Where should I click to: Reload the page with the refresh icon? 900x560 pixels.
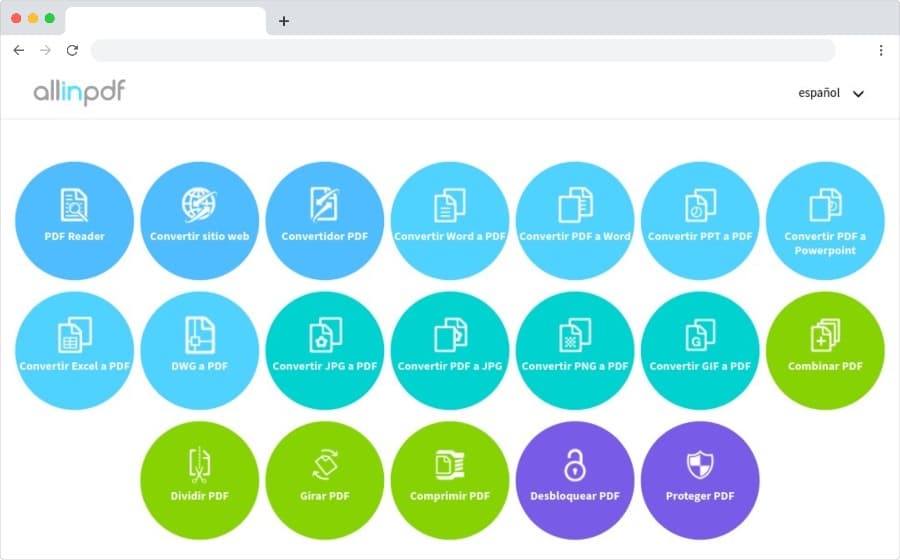tap(72, 50)
